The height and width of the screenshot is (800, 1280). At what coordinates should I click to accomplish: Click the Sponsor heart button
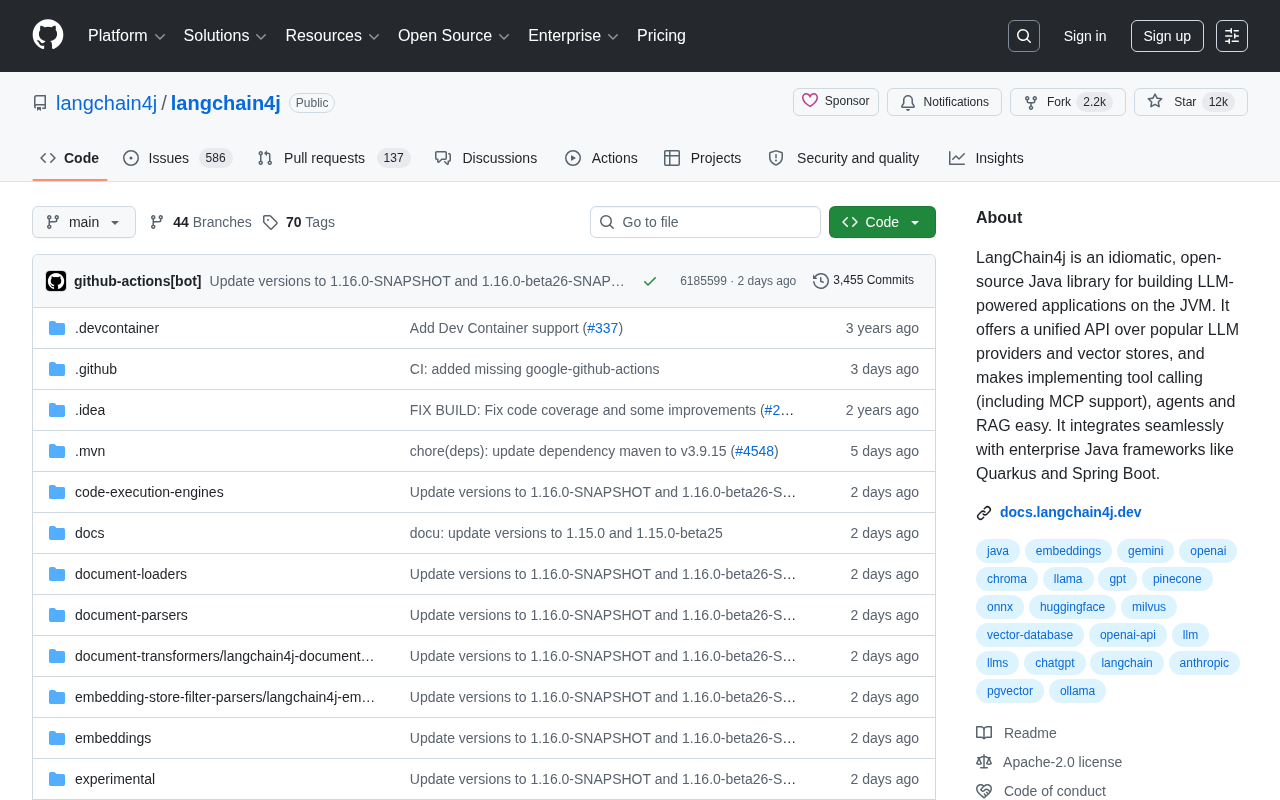pos(836,102)
